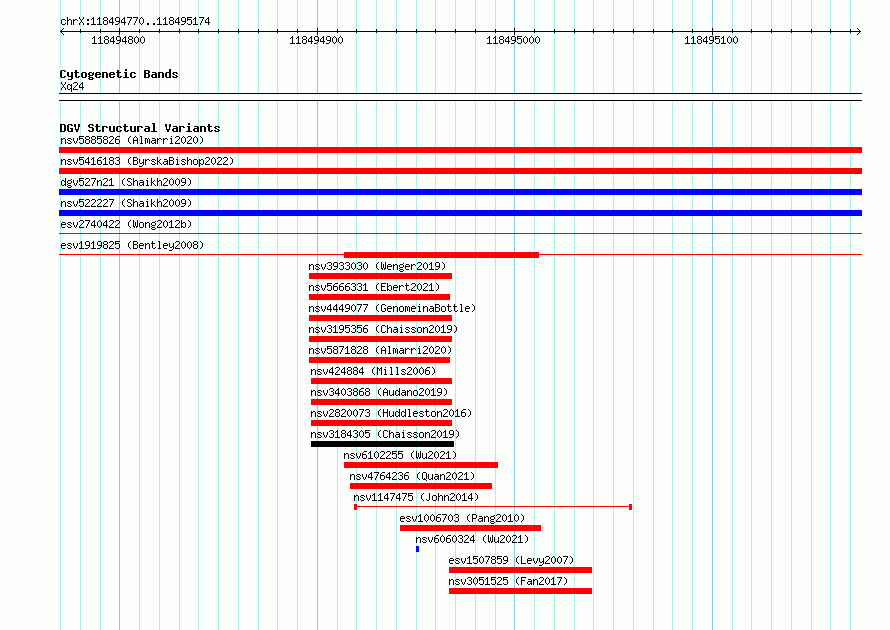
Task: Click the nsv3184305 (Chaisson2019) label
Action: (385, 434)
